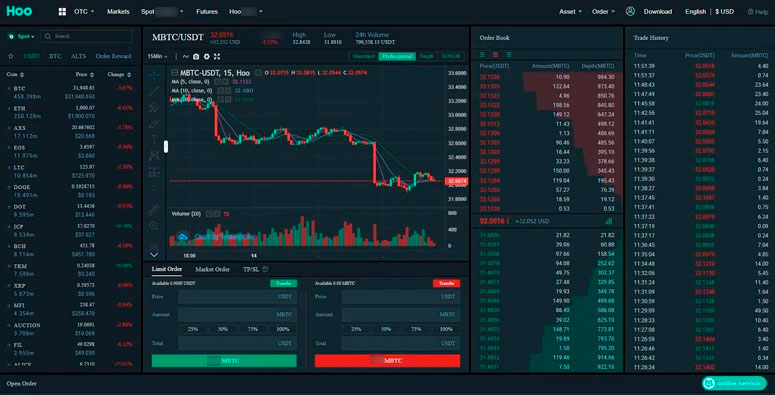The image size is (775, 395).
Task: Select the trend line drawing tool
Action: point(154,91)
